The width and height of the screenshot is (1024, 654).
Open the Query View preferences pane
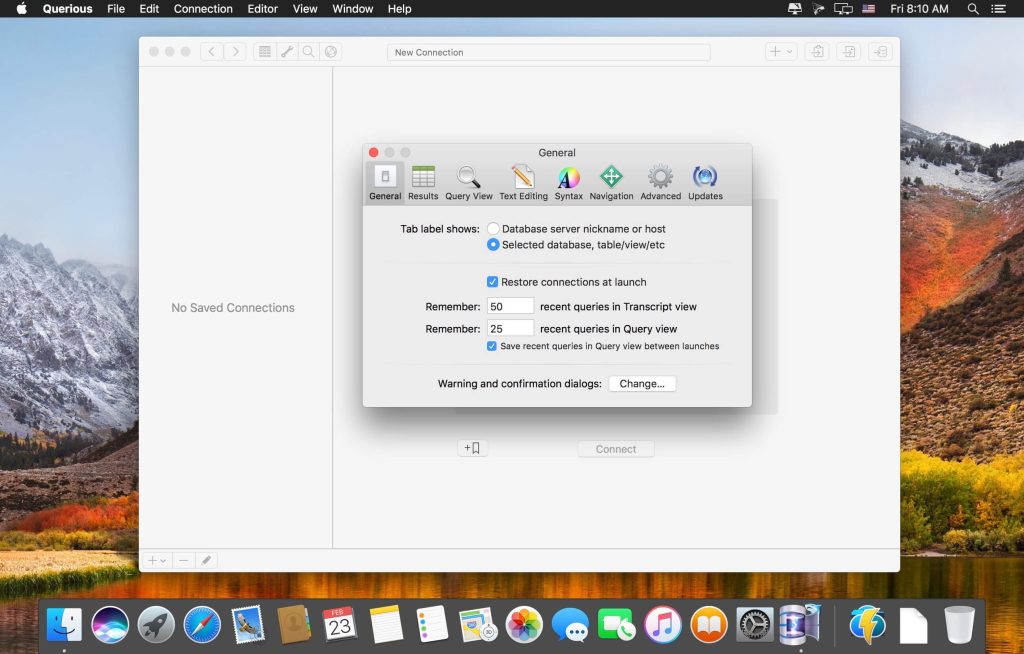pos(469,183)
